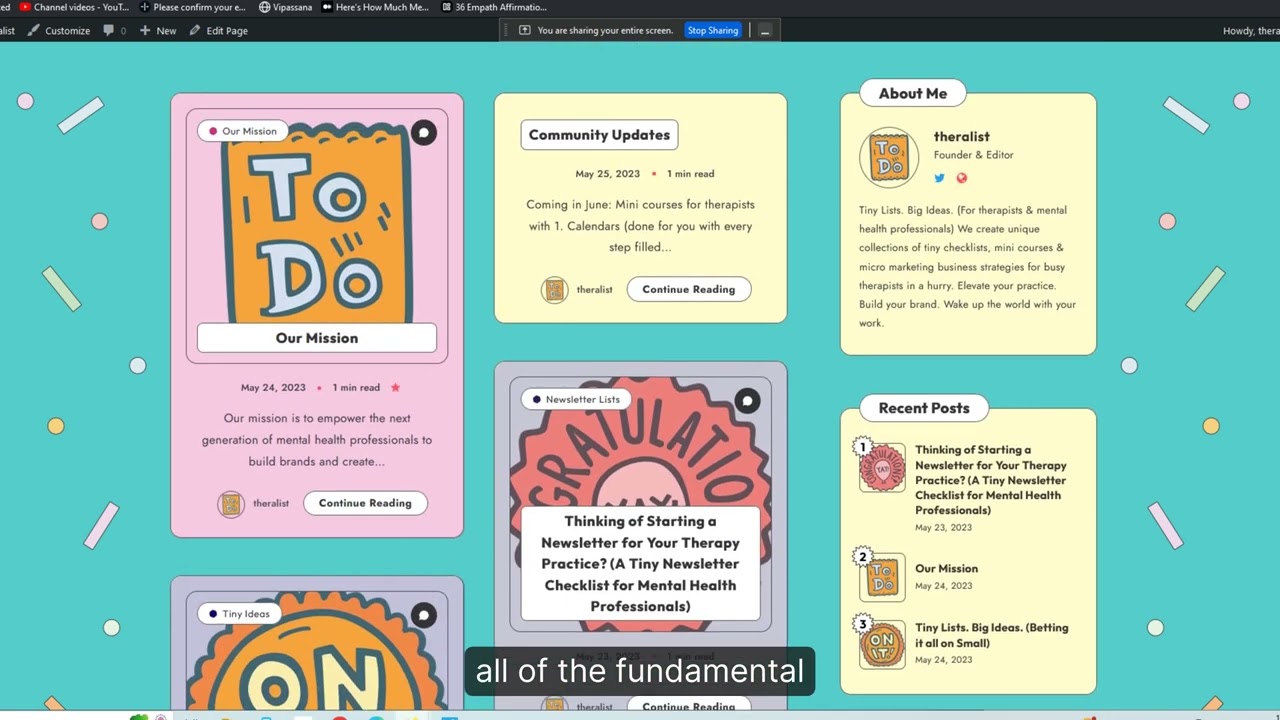Click the Congratulations thumbnail in Recent Posts
The width and height of the screenshot is (1280, 720).
(882, 467)
